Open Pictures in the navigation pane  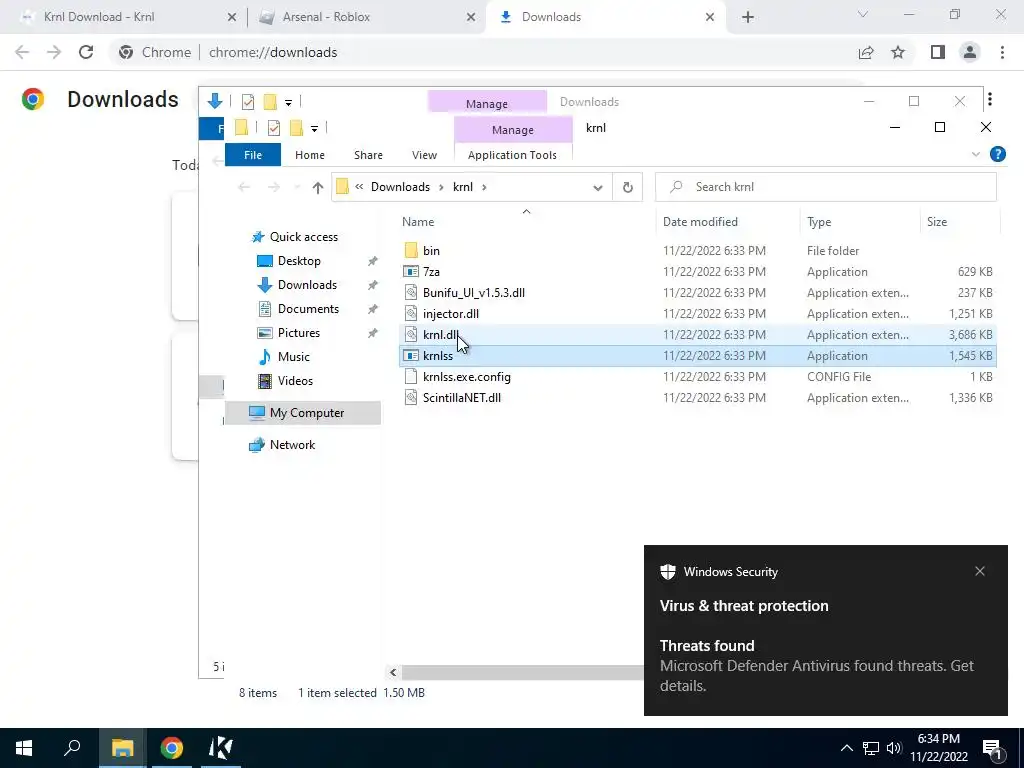click(x=298, y=333)
